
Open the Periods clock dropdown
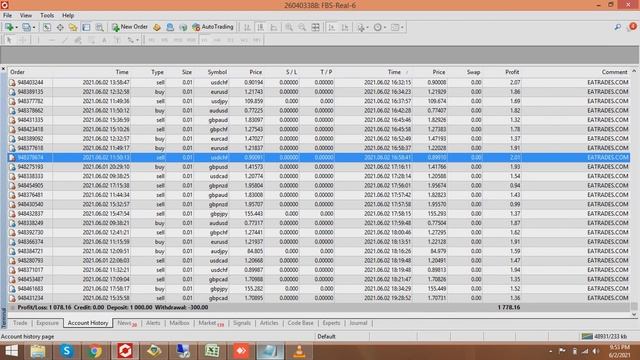pyautogui.click(x=380, y=27)
